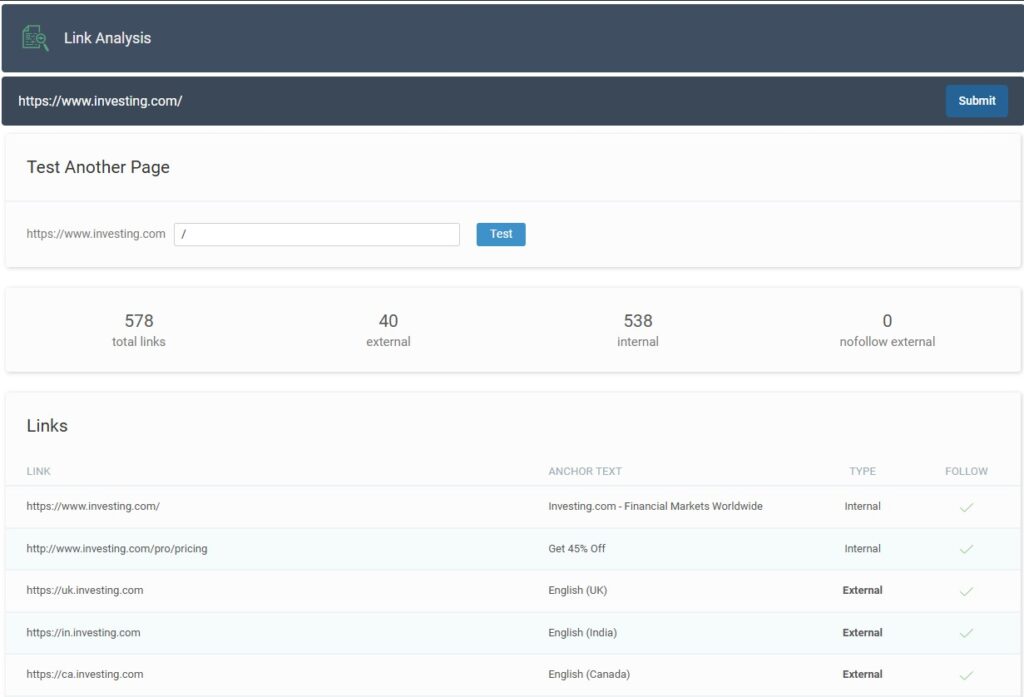The image size is (1024, 697).
Task: Click the 40 external links stat
Action: click(x=388, y=329)
